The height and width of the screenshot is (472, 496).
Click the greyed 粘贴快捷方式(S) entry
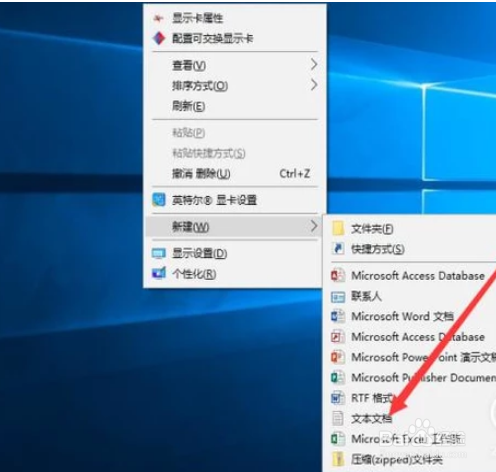pos(235,153)
